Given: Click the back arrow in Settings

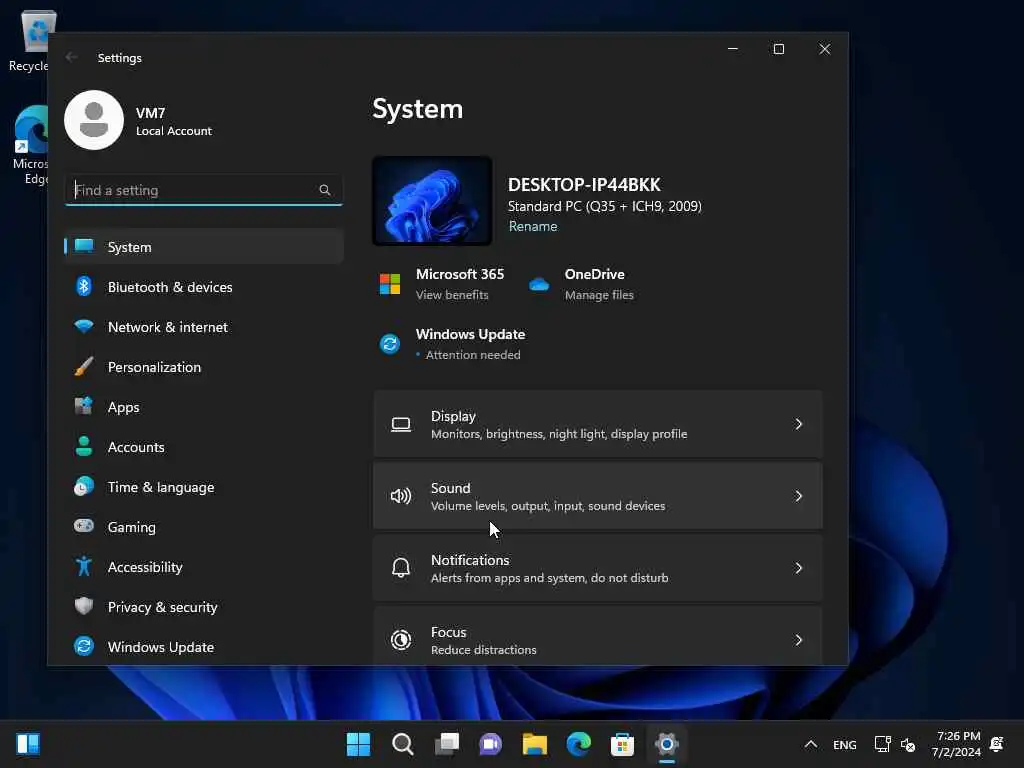Looking at the screenshot, I should (x=71, y=57).
